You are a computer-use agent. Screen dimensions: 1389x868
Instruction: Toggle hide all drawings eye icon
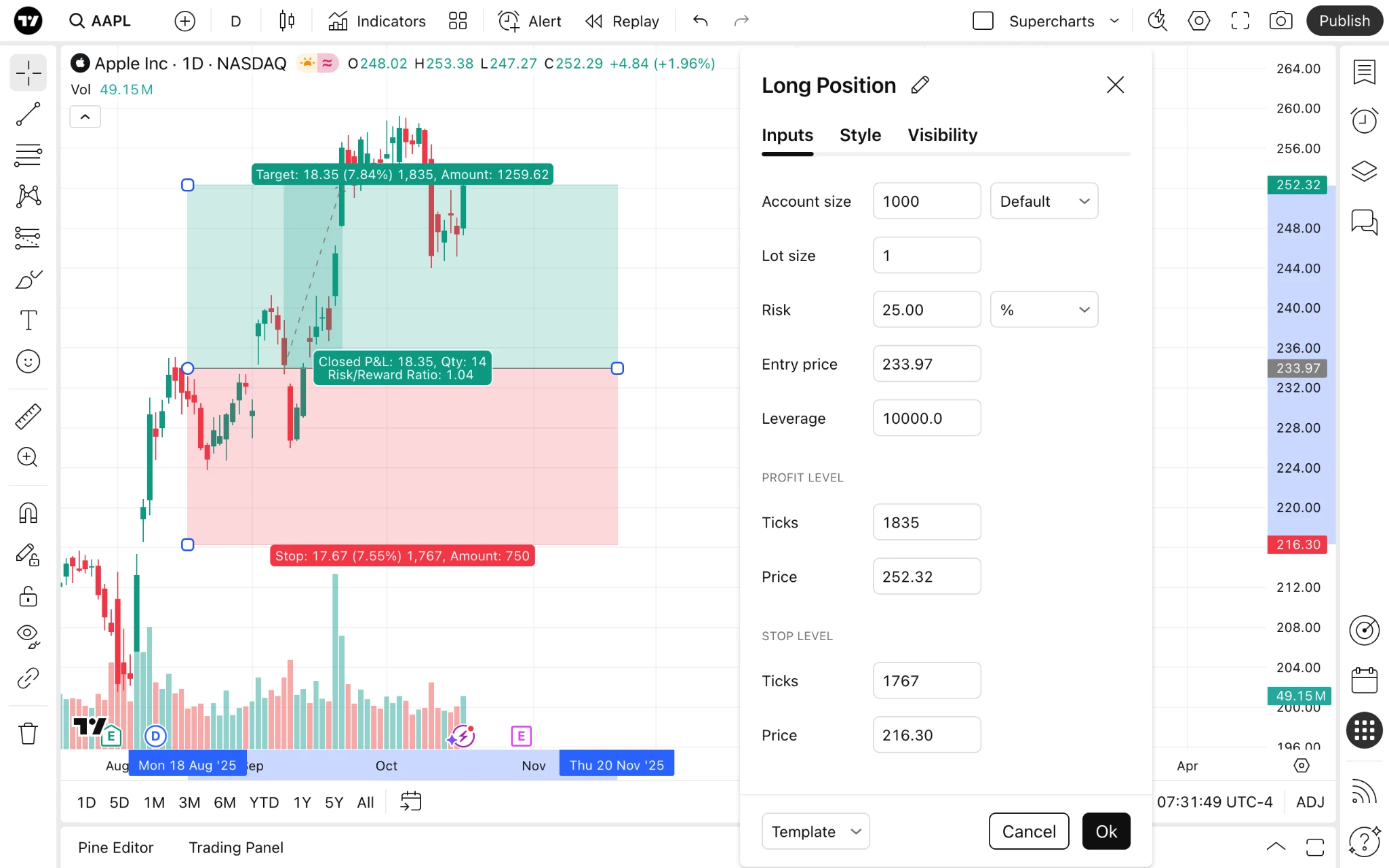point(28,636)
